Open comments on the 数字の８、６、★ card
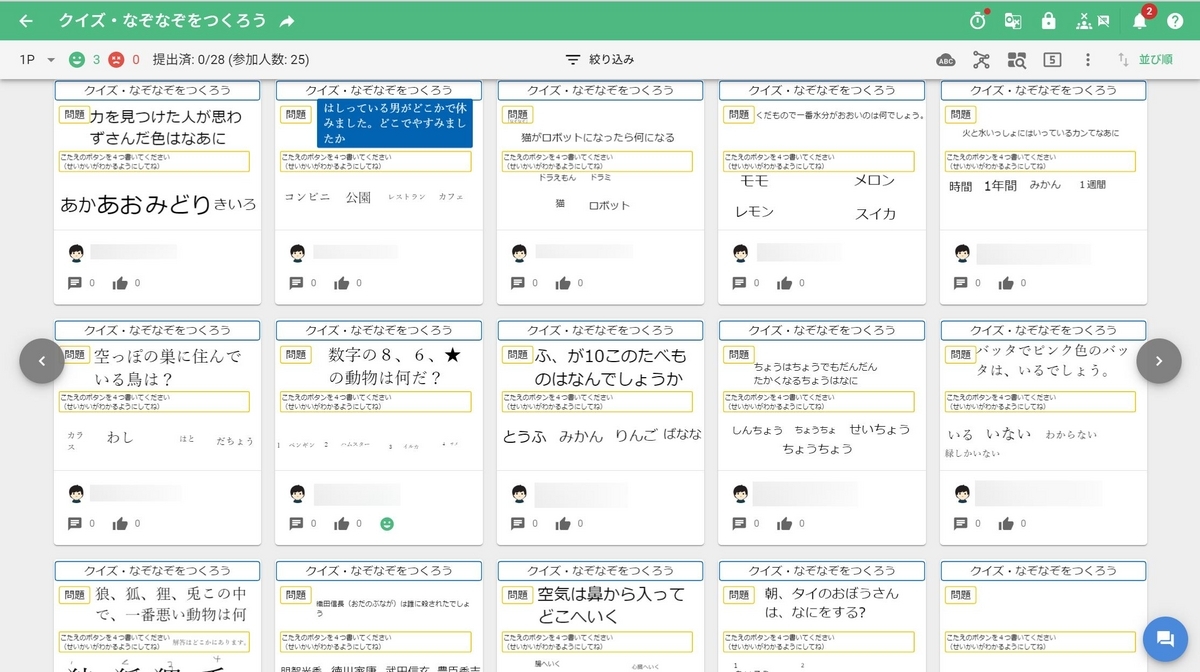The image size is (1200, 672). pyautogui.click(x=296, y=523)
